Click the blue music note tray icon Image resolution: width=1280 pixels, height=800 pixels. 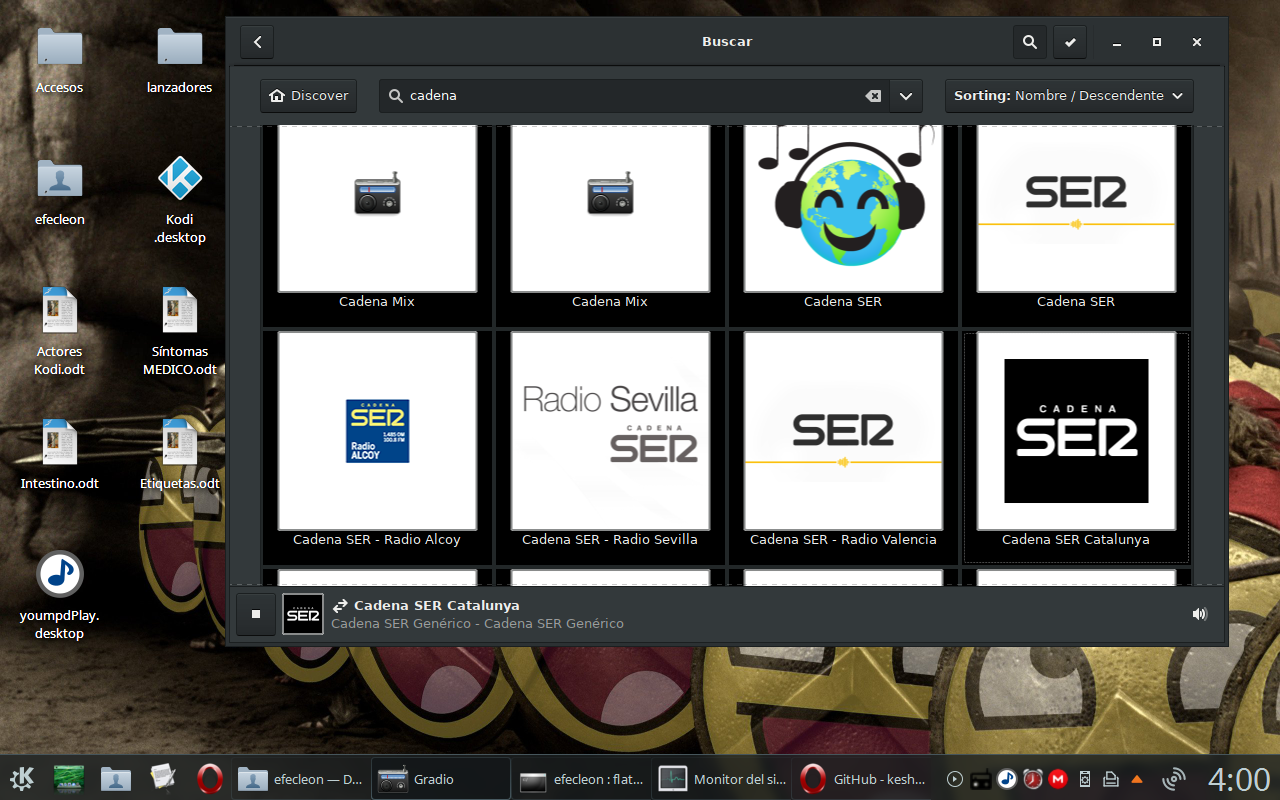point(1007,779)
